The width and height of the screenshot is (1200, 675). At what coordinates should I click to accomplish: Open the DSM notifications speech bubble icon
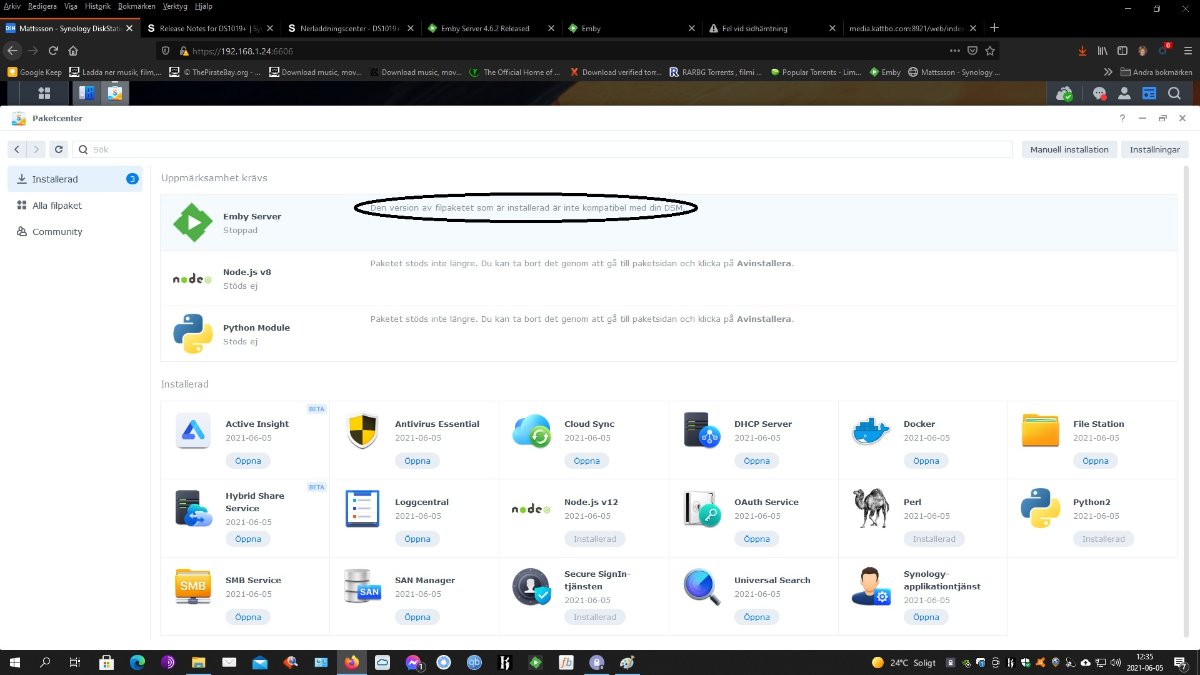click(1099, 93)
